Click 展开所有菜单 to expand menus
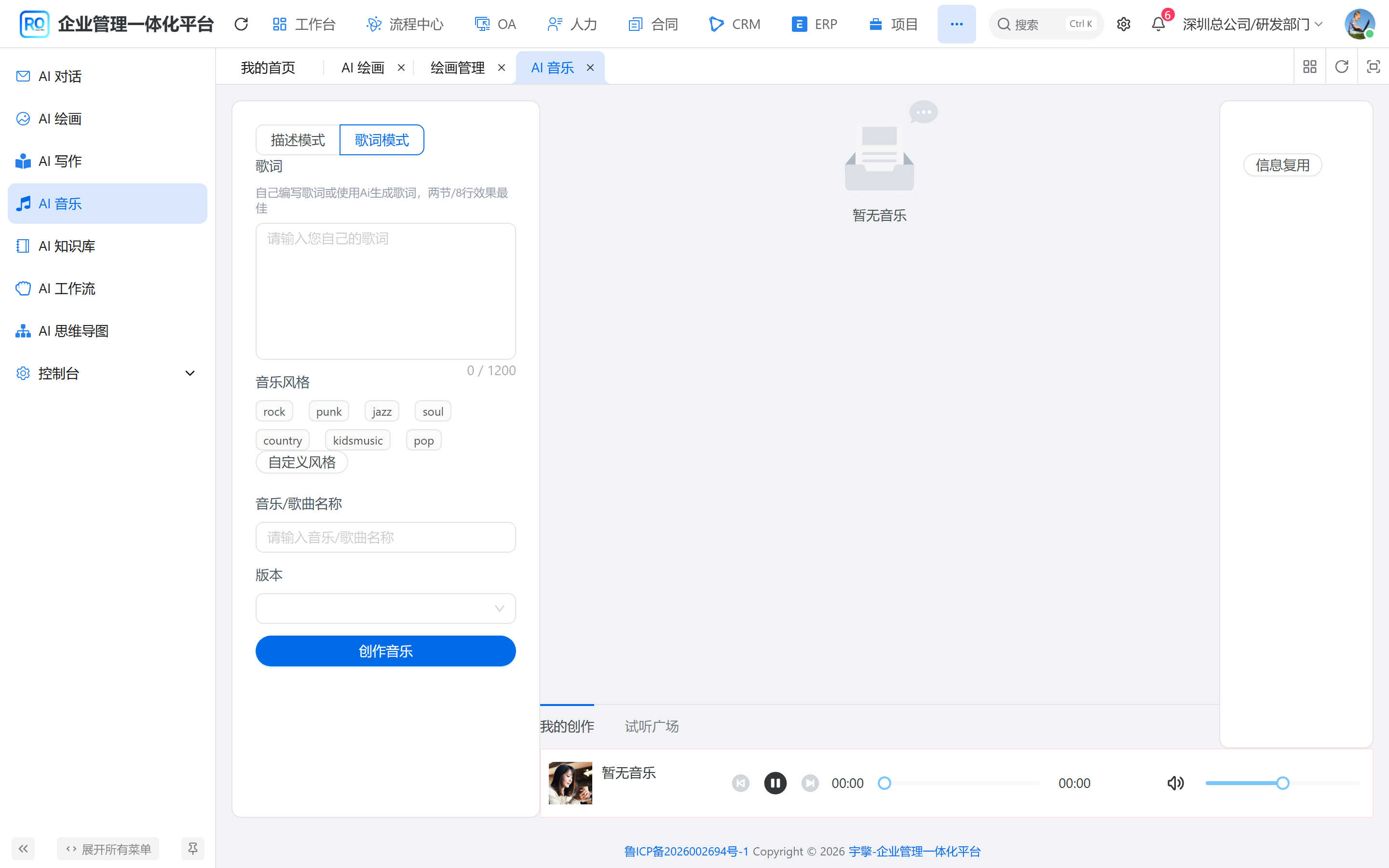1389x868 pixels. point(108,849)
